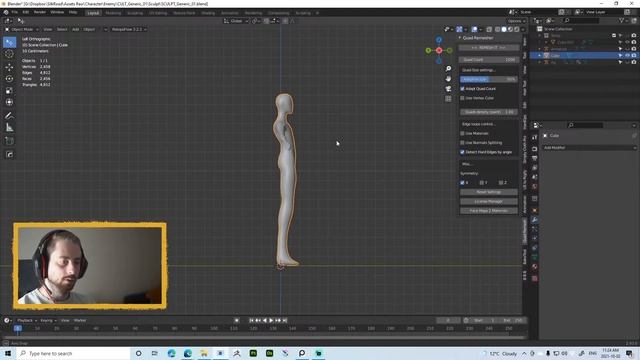Open the Object properties orange square tab
This screenshot has width=640, height=360.
click(534, 211)
